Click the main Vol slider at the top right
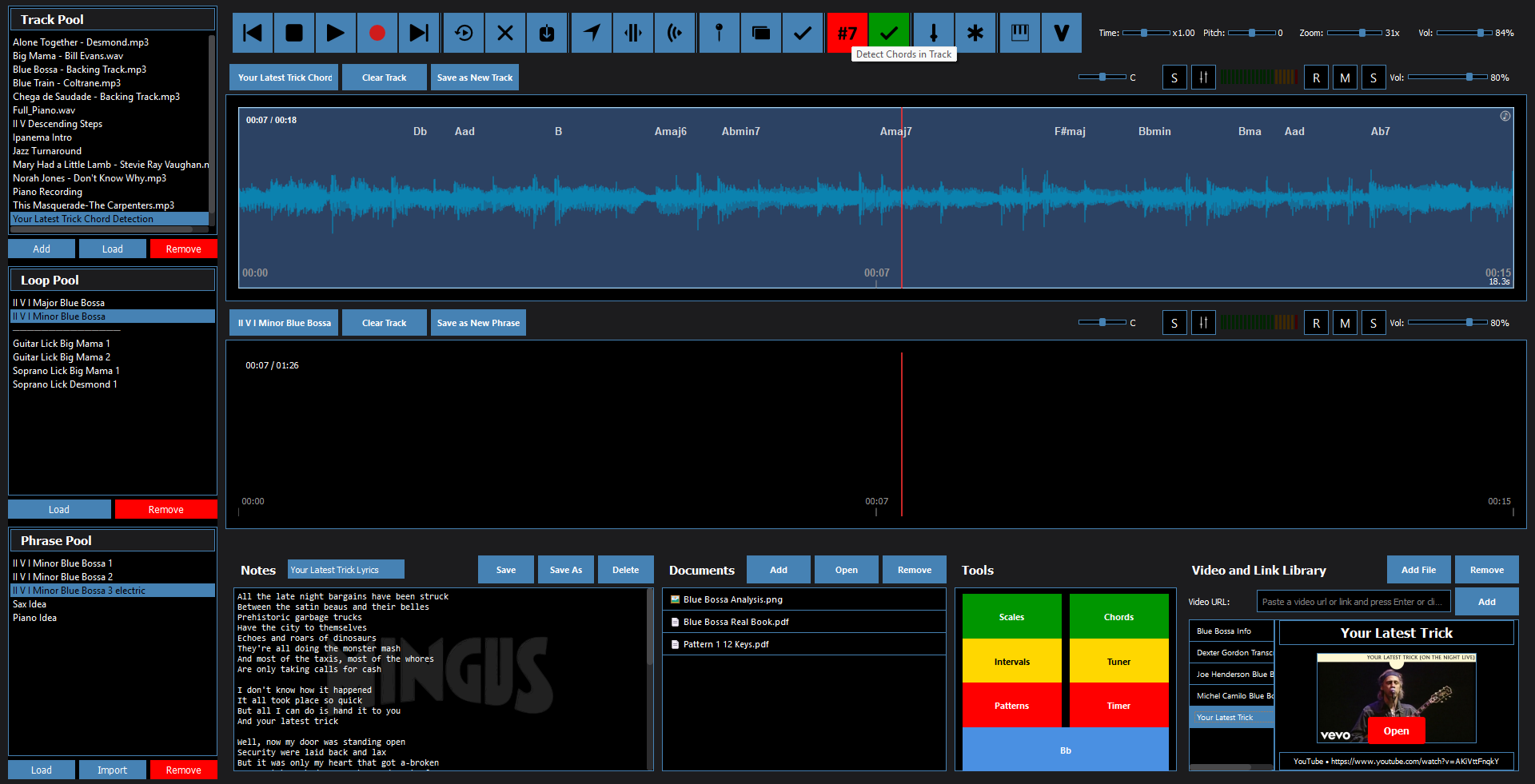This screenshot has width=1535, height=784. (1463, 33)
